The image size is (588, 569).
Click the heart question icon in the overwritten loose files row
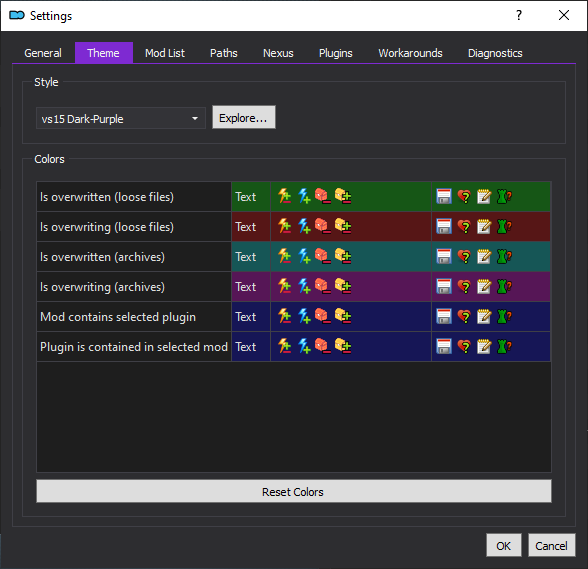(464, 196)
